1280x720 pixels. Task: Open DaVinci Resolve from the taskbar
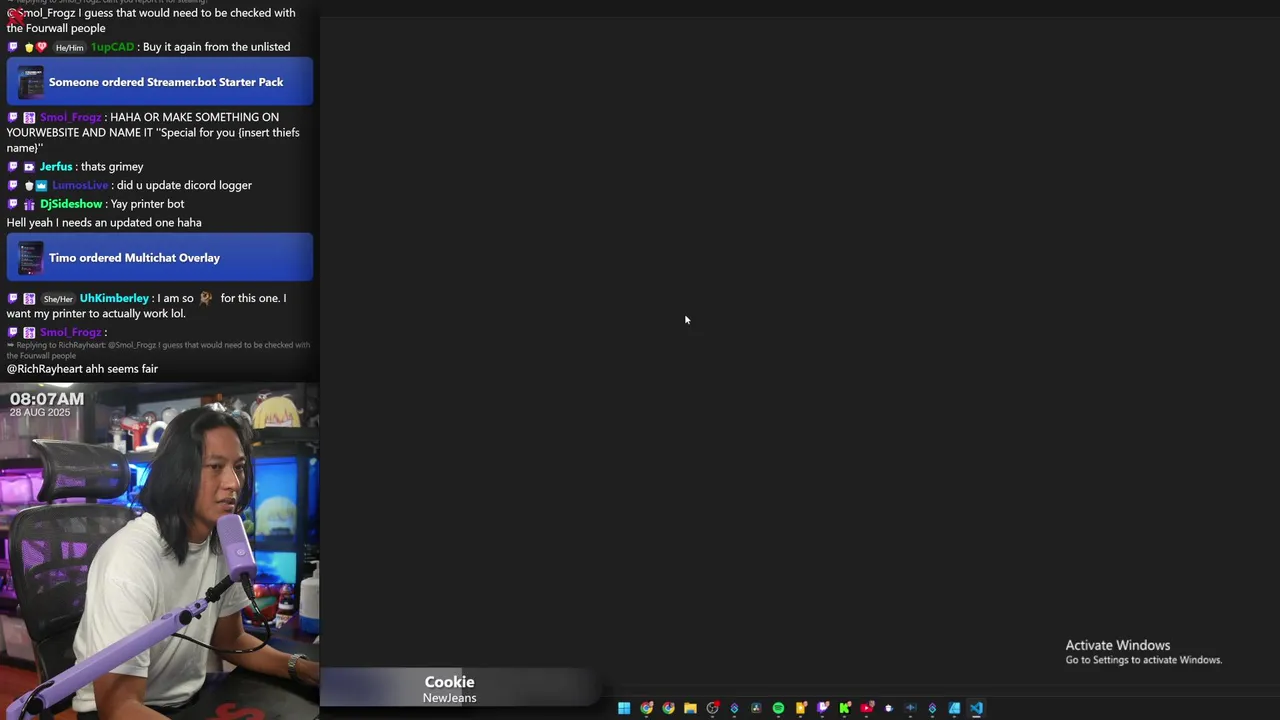point(756,708)
